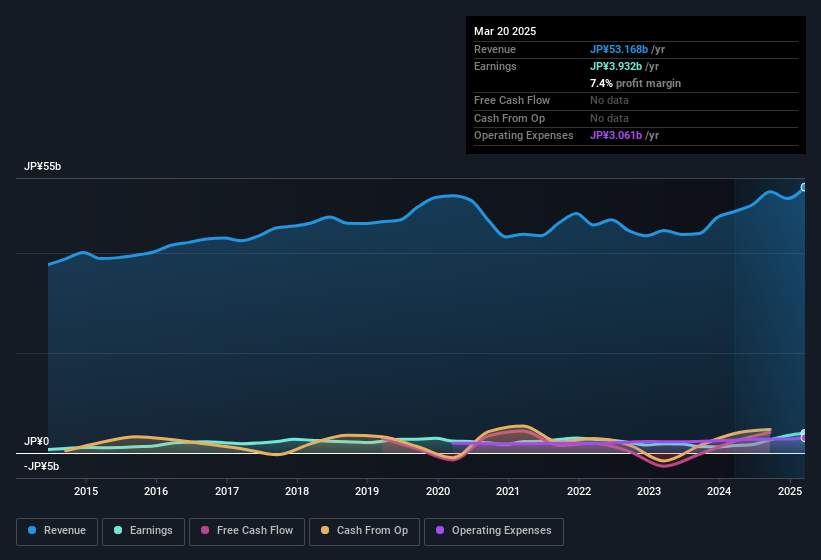
Task: Click the JP¥3.932b earnings value
Action: tap(616, 66)
